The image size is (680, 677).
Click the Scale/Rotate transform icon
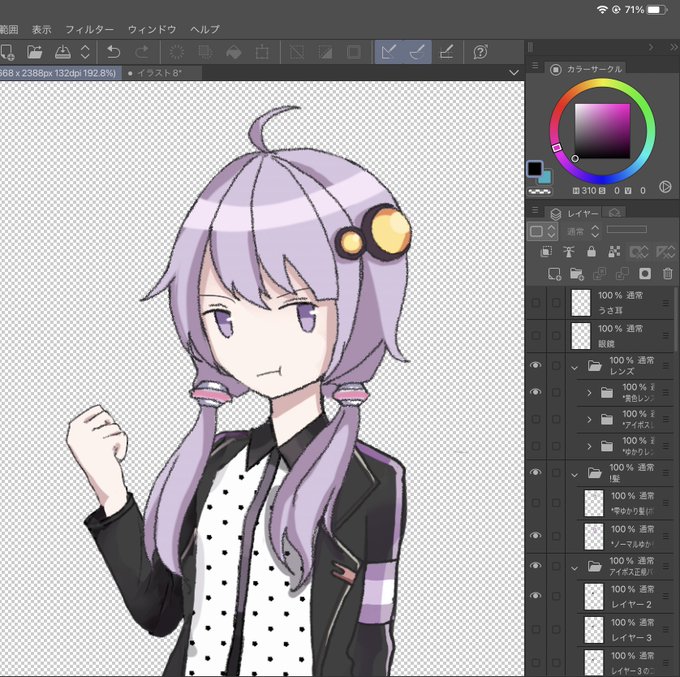coord(262,52)
